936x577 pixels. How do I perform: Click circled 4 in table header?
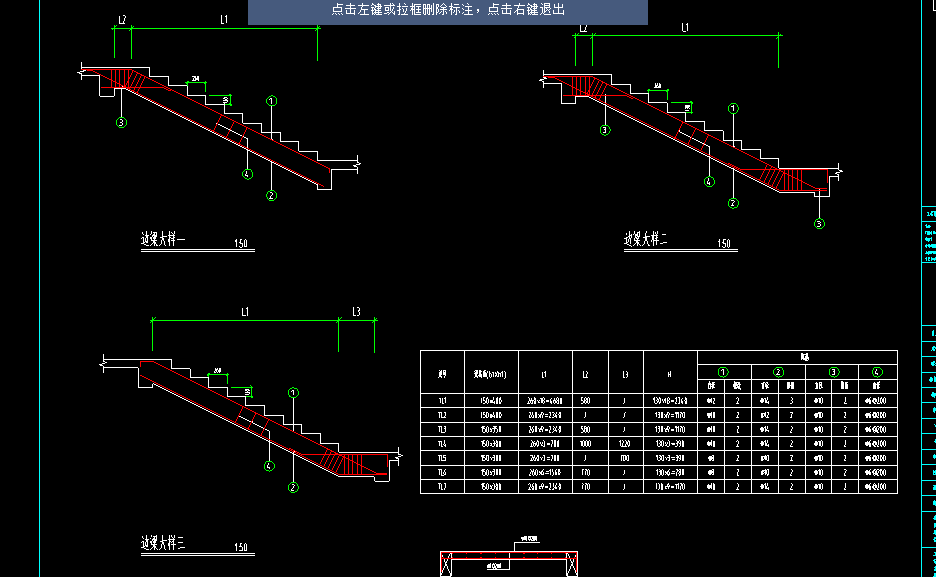[x=877, y=372]
